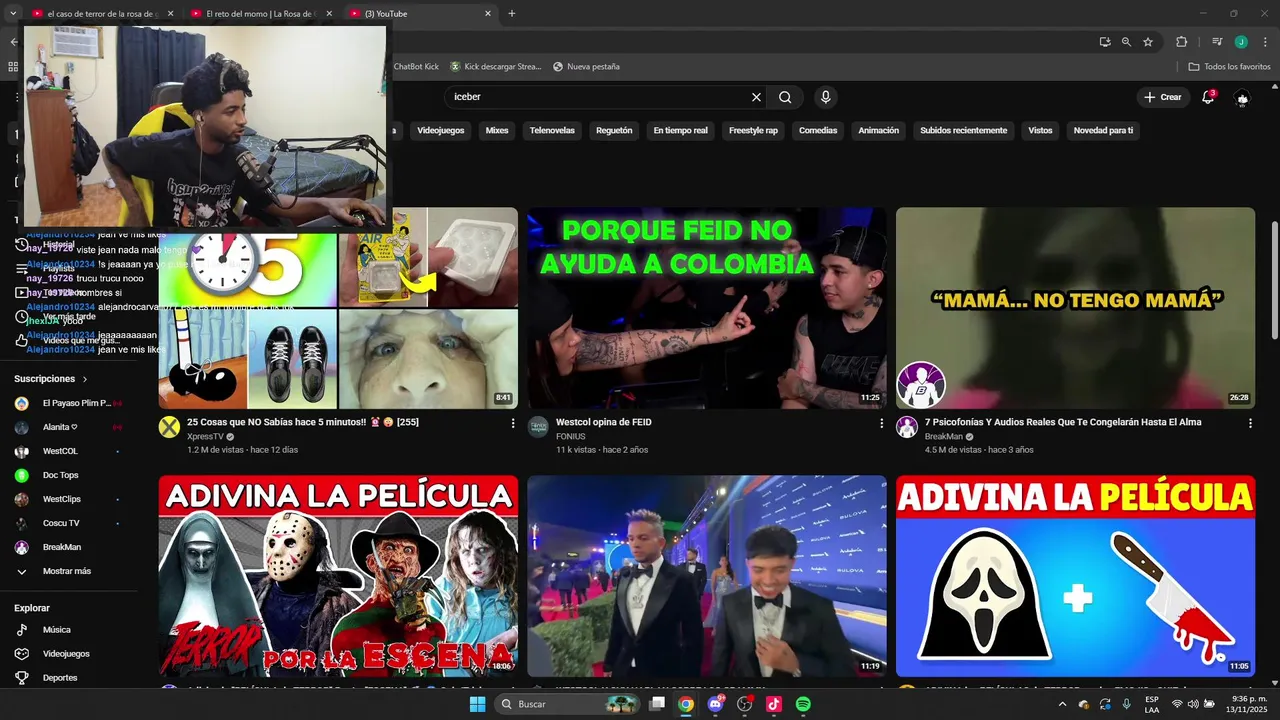1280x720 pixels.
Task: Go to XpressTV channel name link
Action: coord(205,437)
